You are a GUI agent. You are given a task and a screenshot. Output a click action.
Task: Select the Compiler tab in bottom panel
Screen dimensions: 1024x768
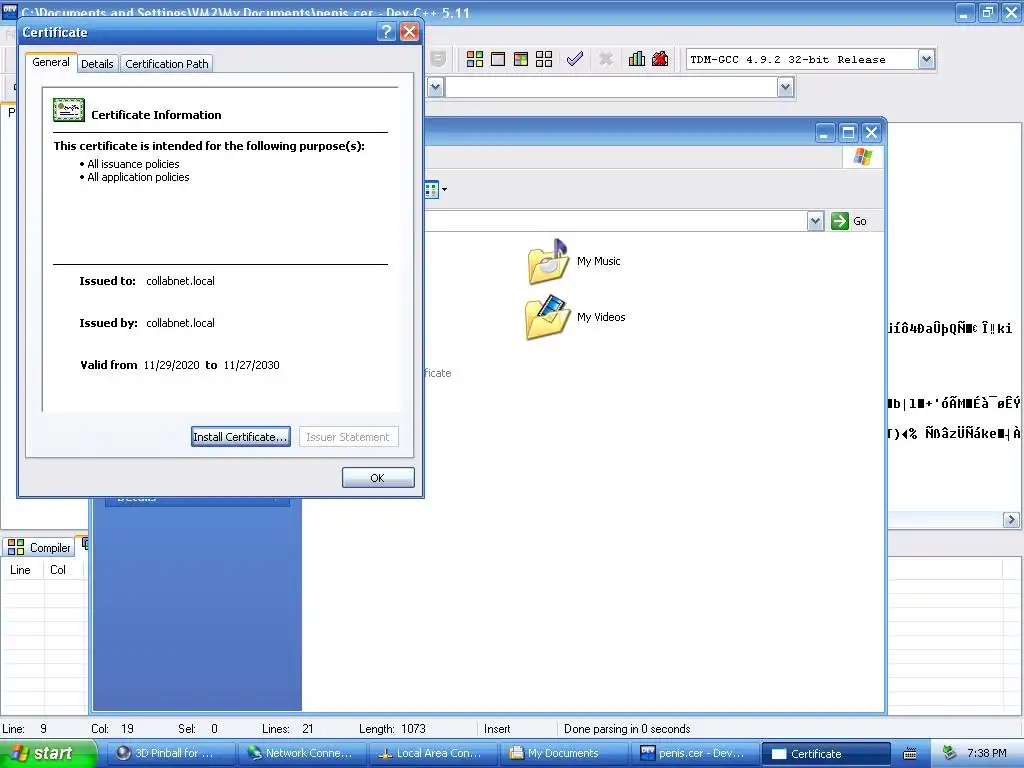(x=39, y=547)
